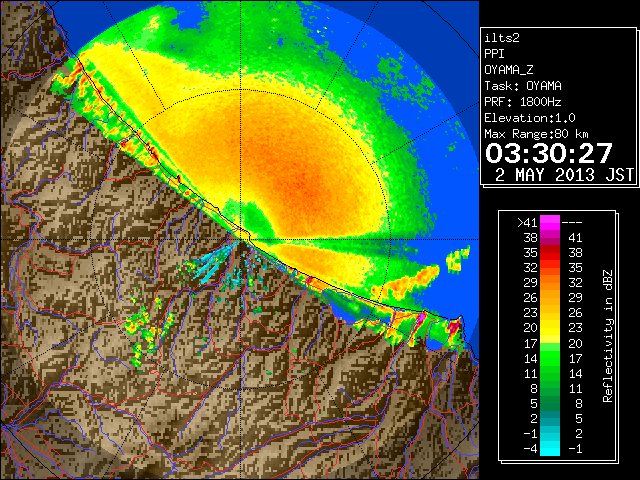
Task: Click the 'Elevation:1.0' line
Action: click(530, 118)
